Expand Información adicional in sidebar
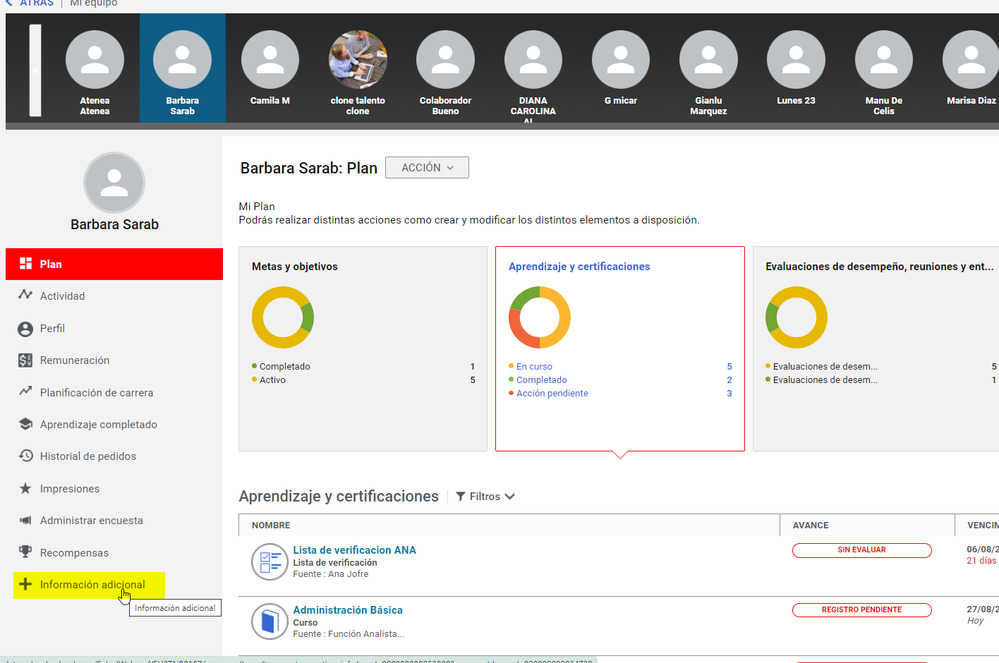The height and width of the screenshot is (663, 999). click(x=91, y=585)
